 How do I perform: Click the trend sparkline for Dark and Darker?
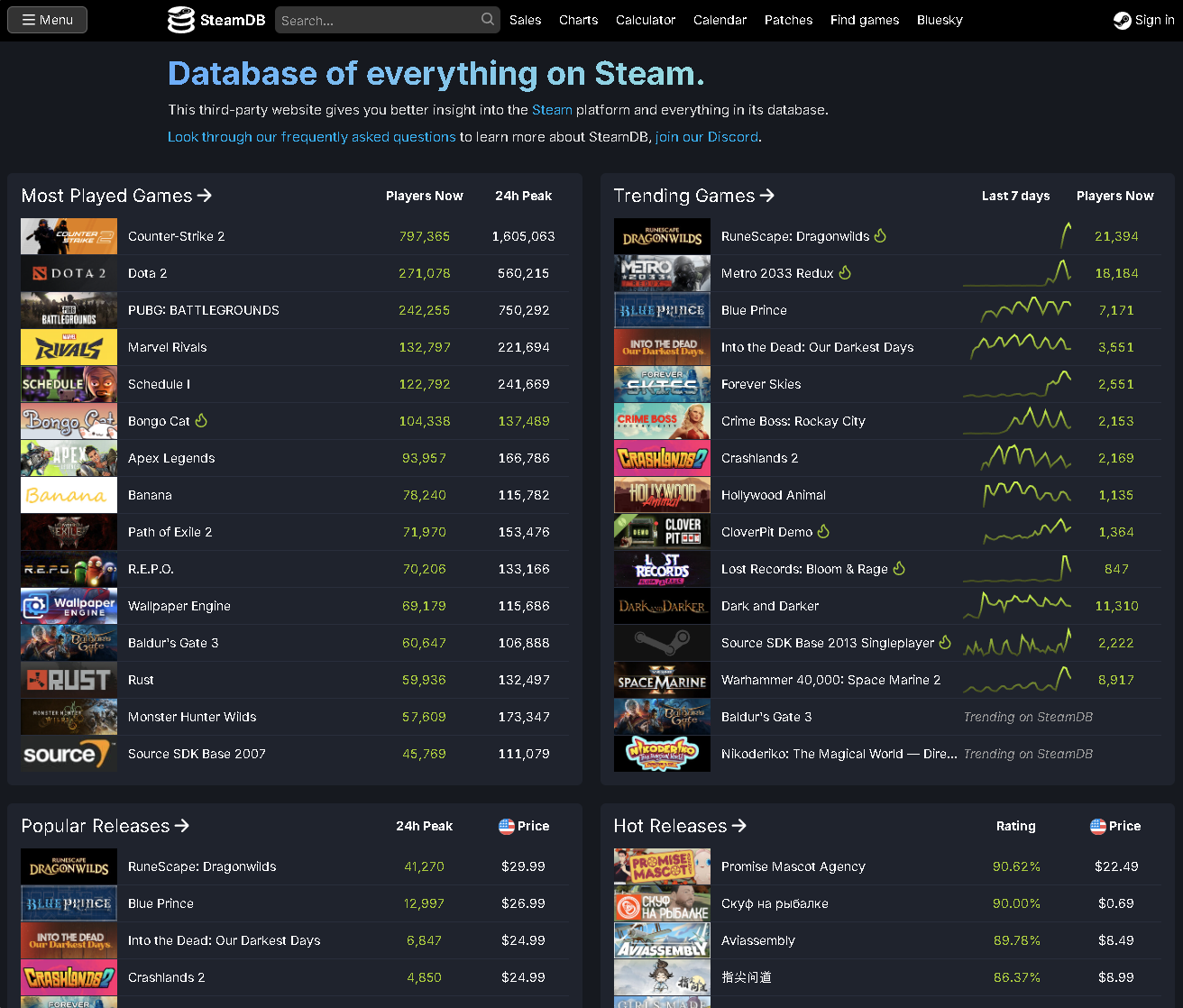(x=1017, y=605)
